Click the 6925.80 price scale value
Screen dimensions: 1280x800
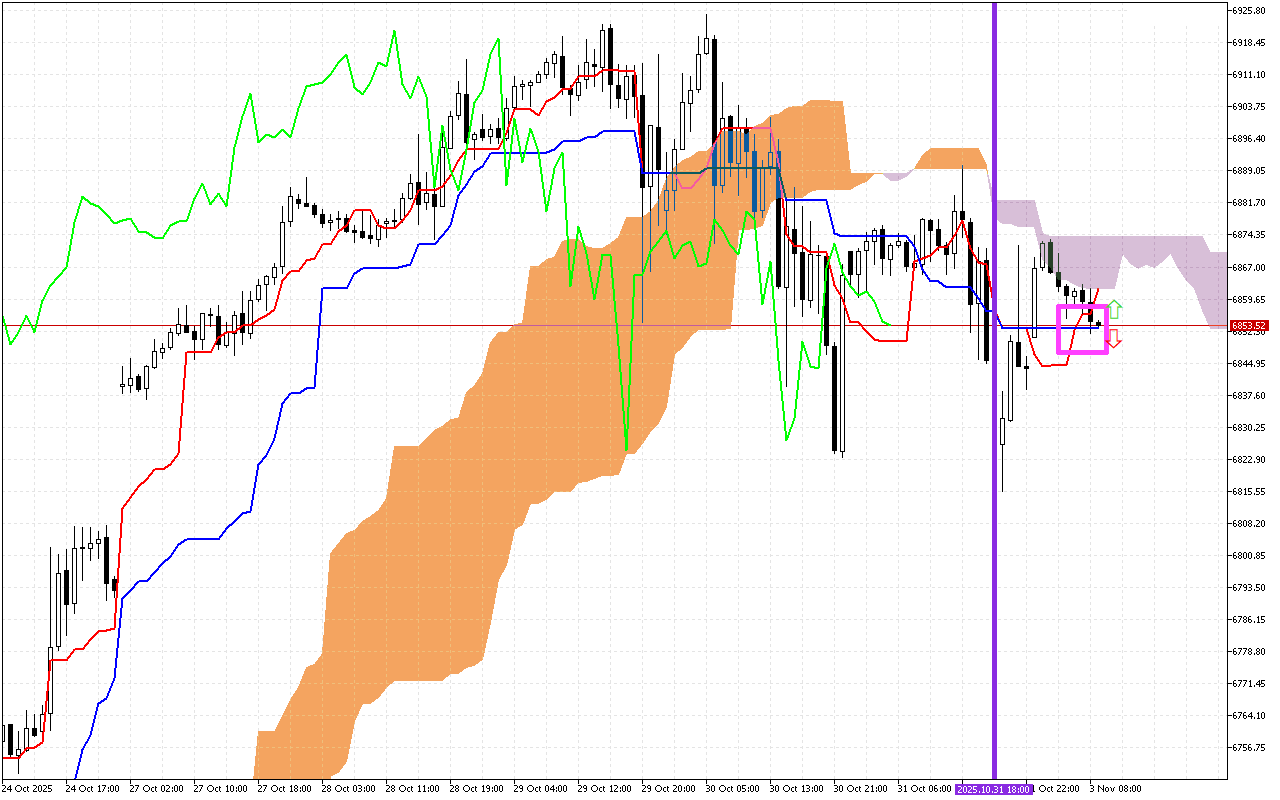pyautogui.click(x=1248, y=8)
